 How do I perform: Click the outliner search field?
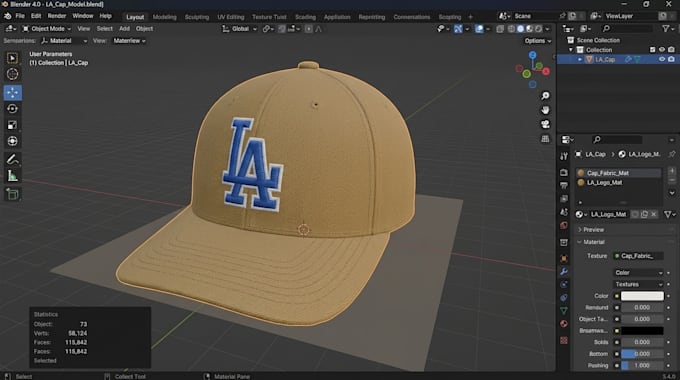pos(627,29)
